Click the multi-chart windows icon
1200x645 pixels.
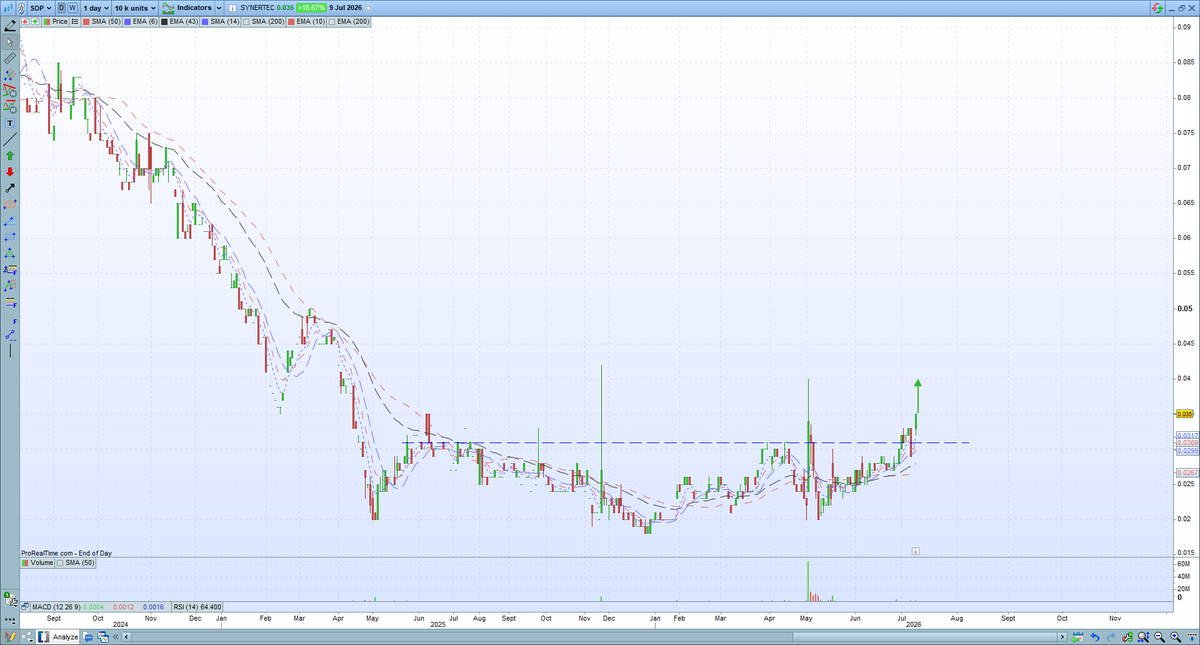103,637
